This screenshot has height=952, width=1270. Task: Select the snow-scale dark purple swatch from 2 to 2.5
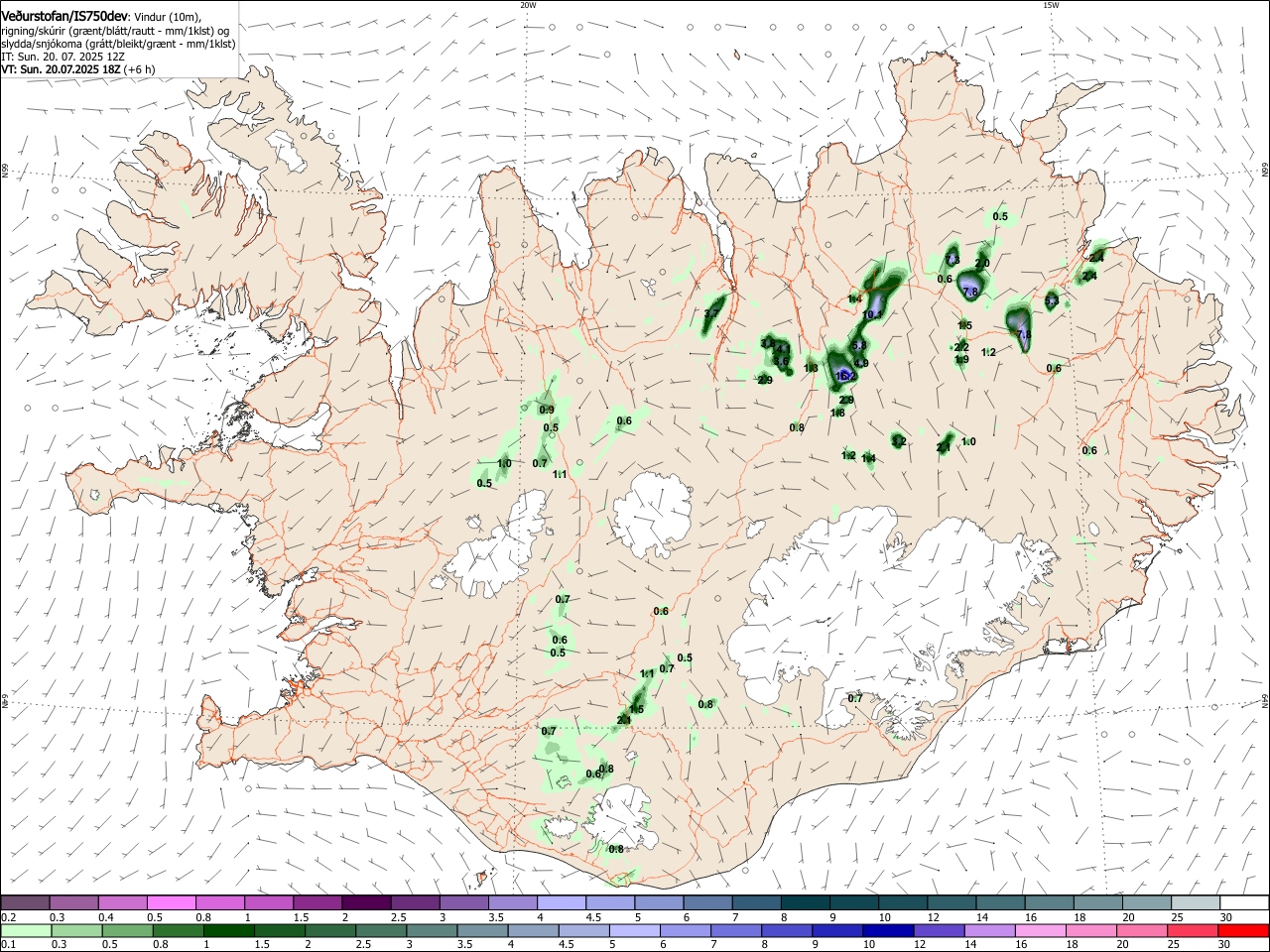365,902
